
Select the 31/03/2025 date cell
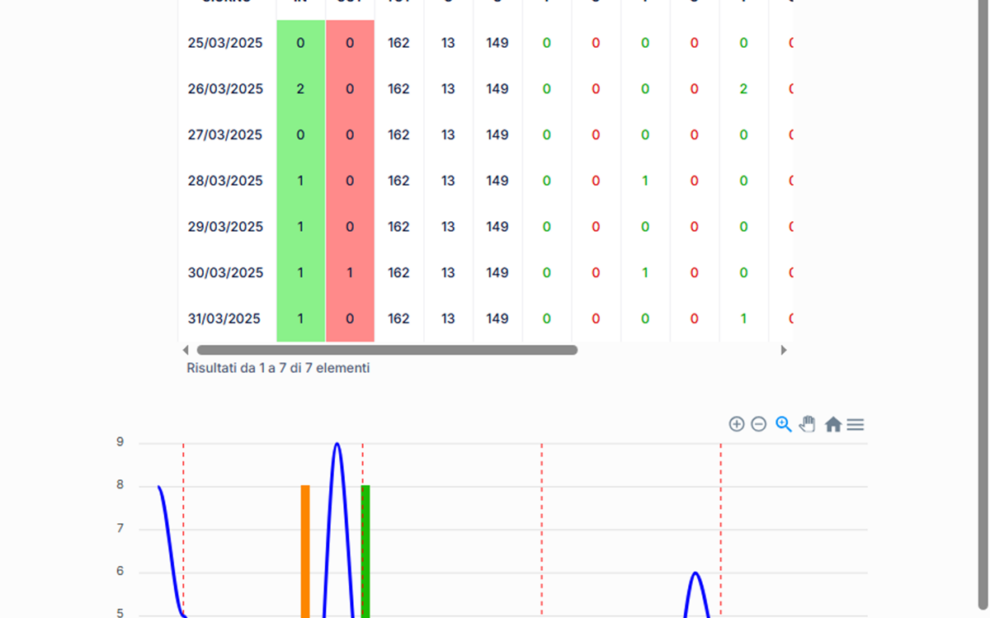[225, 319]
